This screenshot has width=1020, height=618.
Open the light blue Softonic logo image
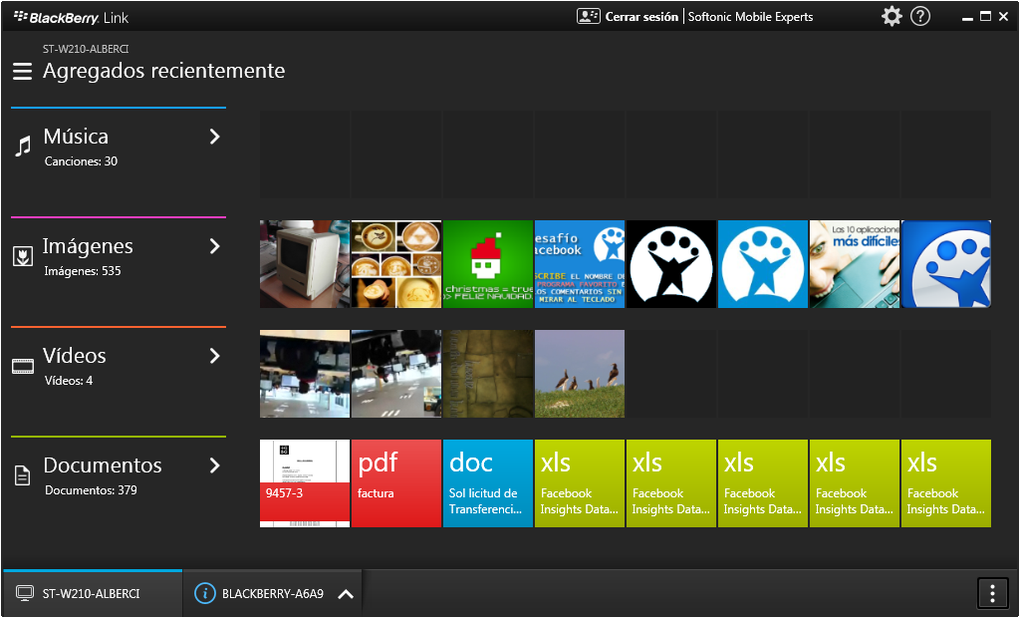point(762,263)
